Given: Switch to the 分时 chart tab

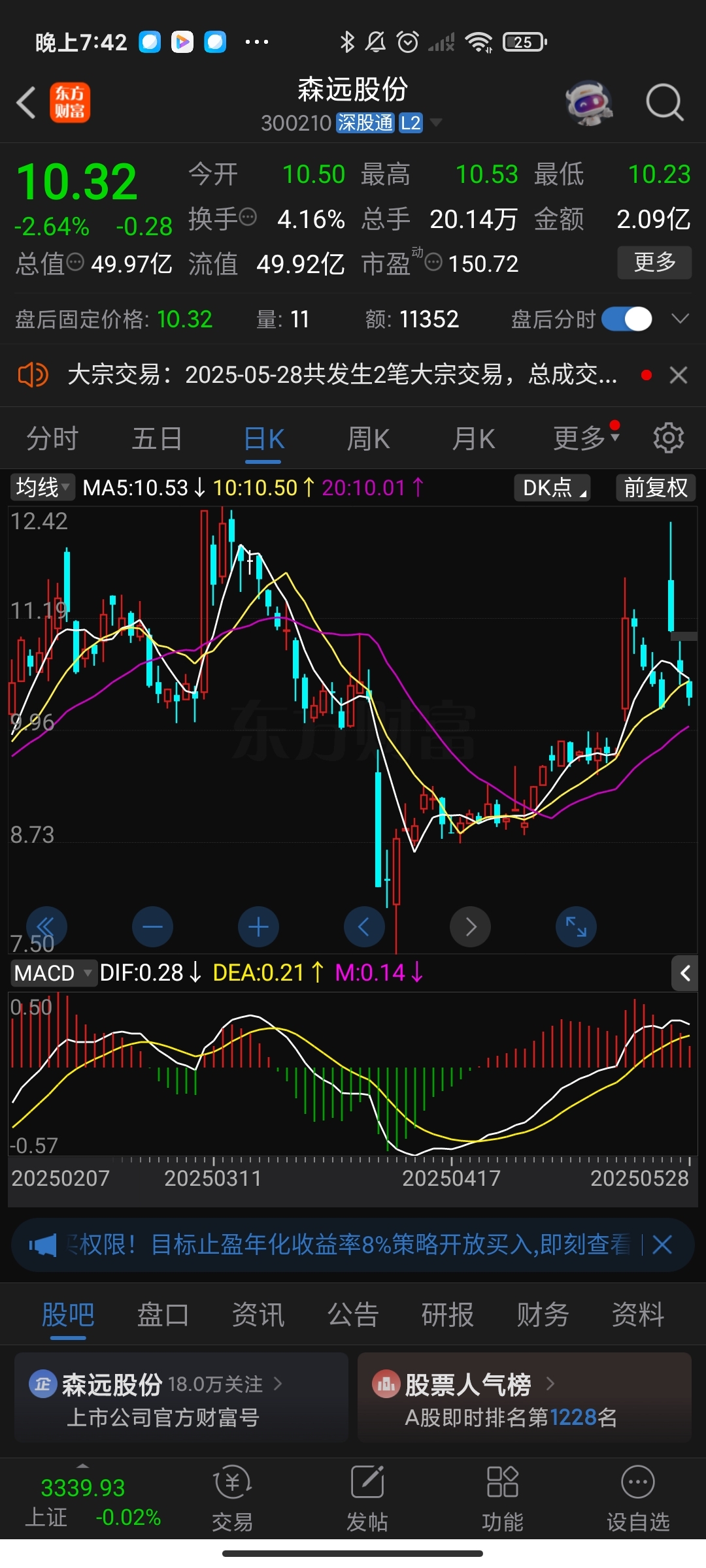Looking at the screenshot, I should pos(52,438).
